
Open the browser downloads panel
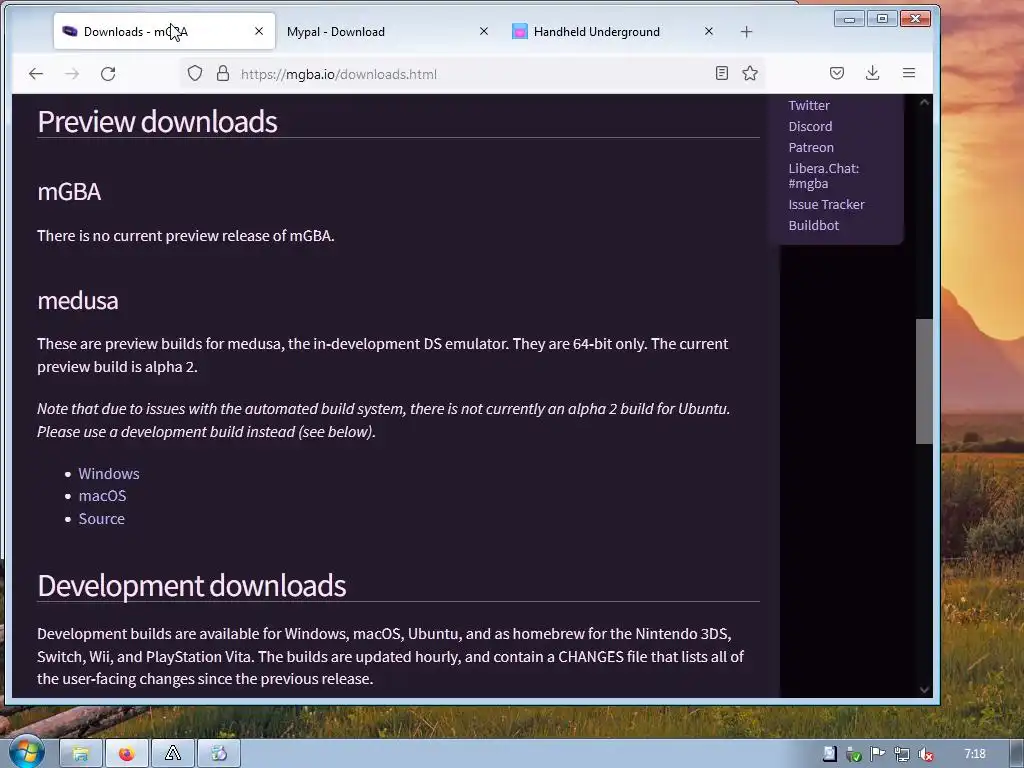click(872, 73)
